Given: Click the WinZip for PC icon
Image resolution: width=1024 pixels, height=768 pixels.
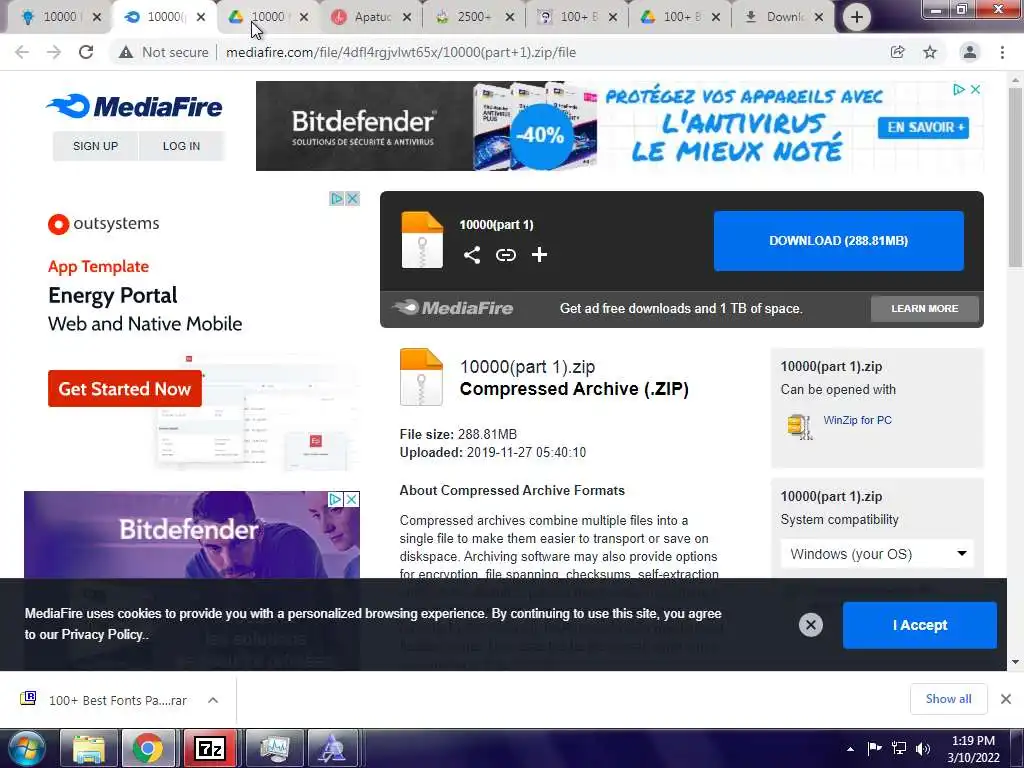Looking at the screenshot, I should (800, 427).
